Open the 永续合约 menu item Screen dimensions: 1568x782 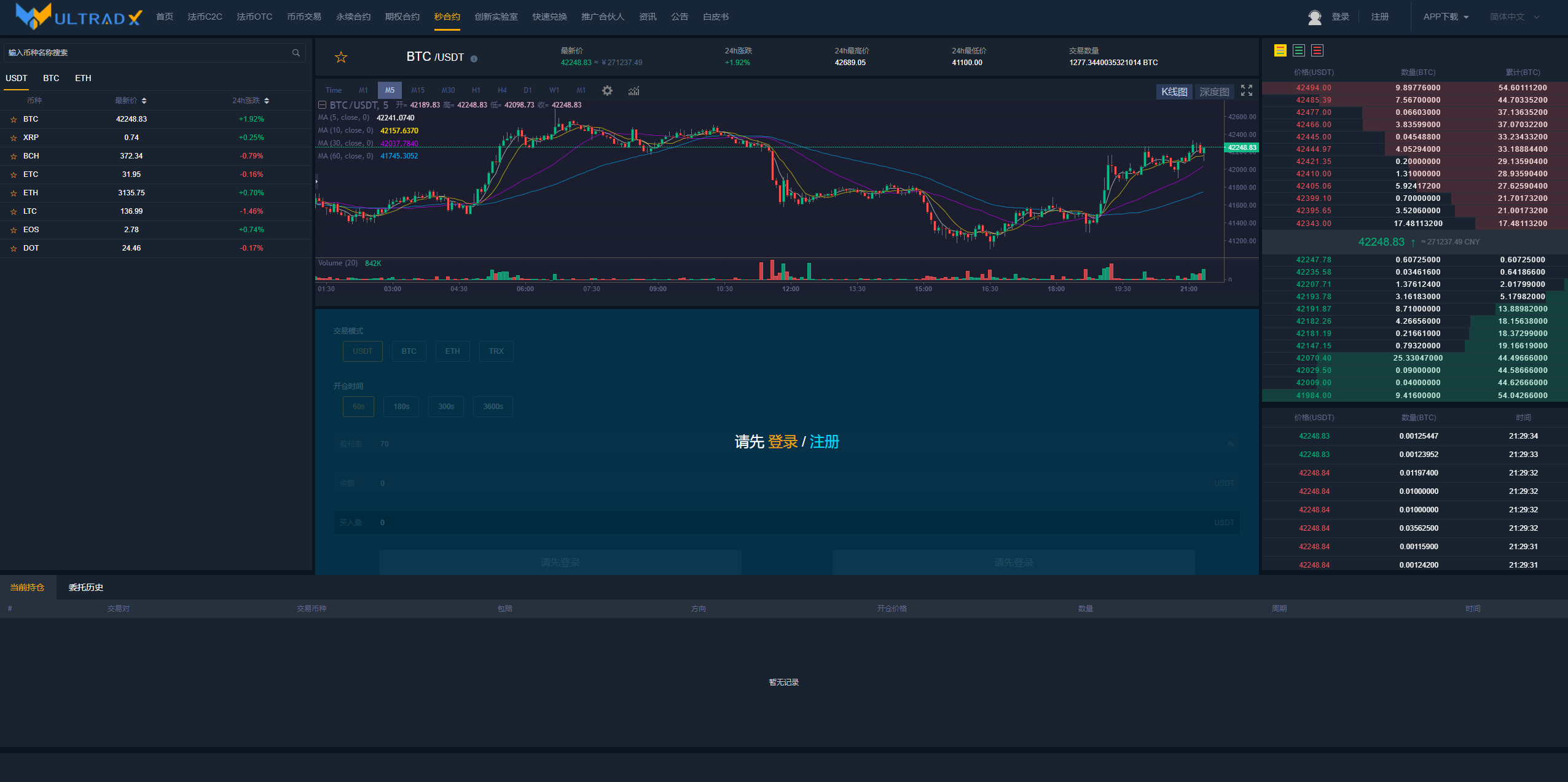353,17
